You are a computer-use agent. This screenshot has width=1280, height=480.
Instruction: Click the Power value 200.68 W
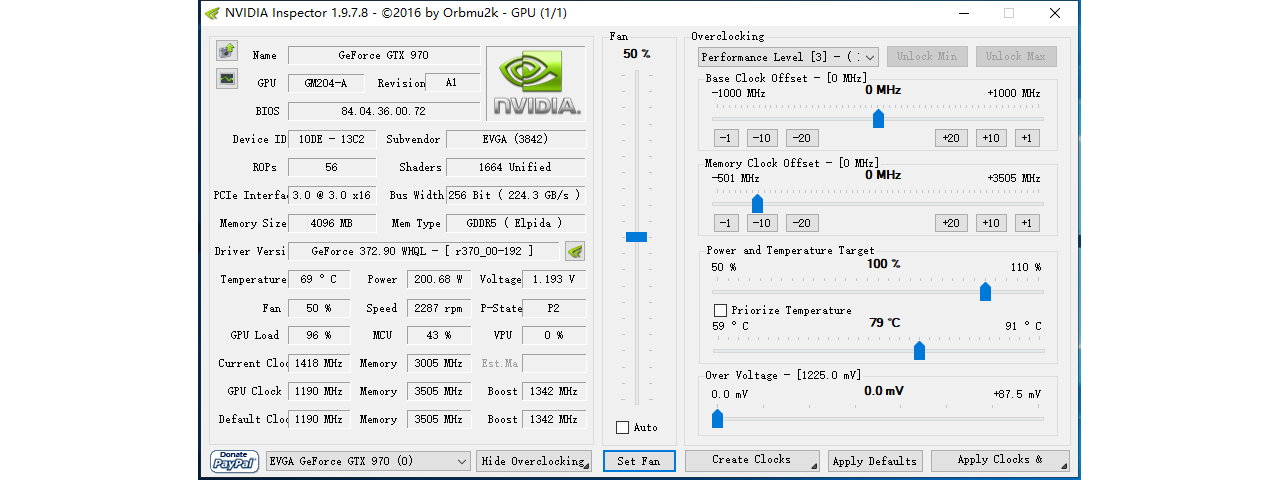click(x=438, y=280)
